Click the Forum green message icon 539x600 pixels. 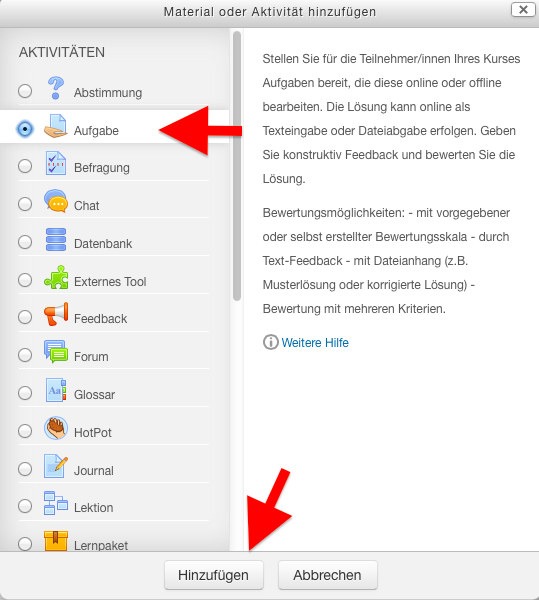click(x=56, y=352)
